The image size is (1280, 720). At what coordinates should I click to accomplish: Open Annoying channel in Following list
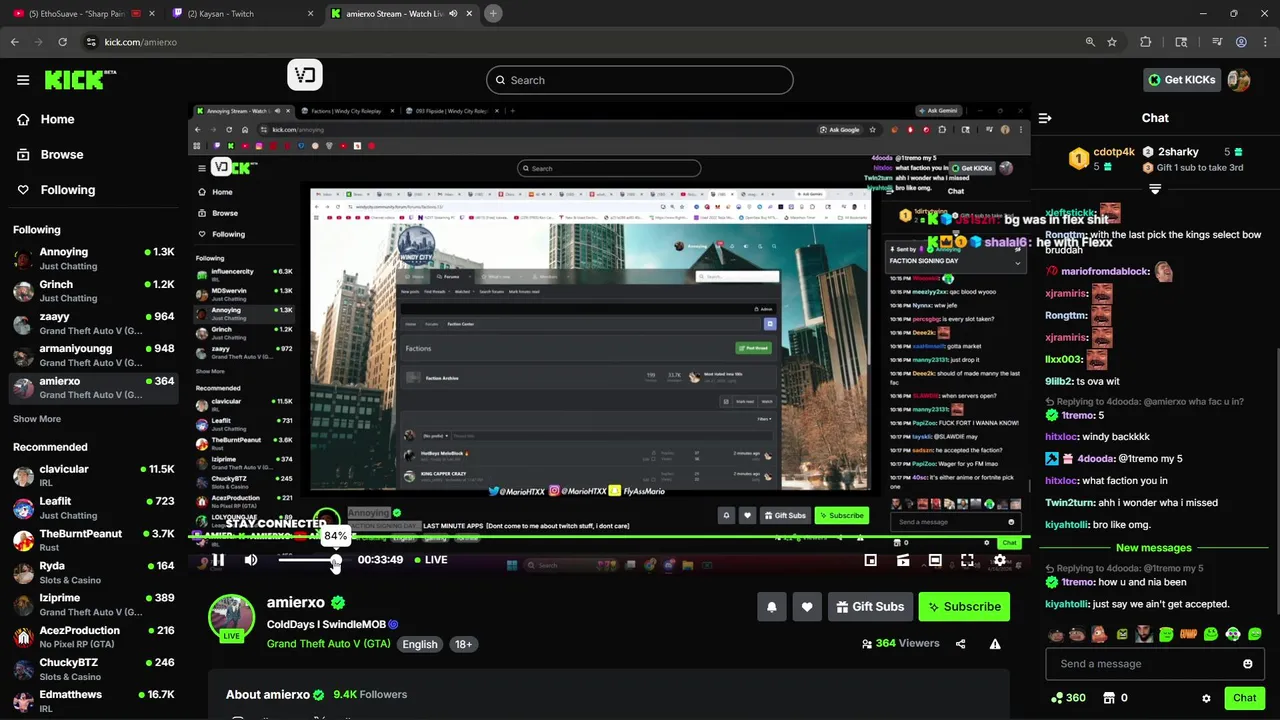[93, 258]
